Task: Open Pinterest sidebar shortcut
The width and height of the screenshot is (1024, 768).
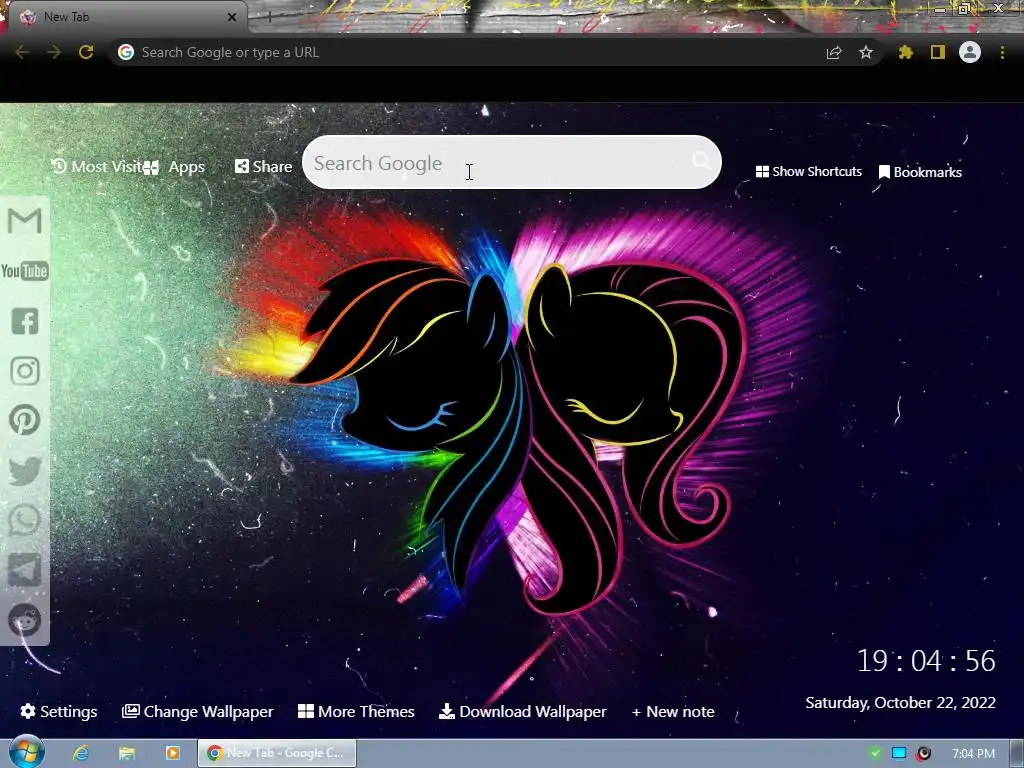Action: click(x=25, y=420)
